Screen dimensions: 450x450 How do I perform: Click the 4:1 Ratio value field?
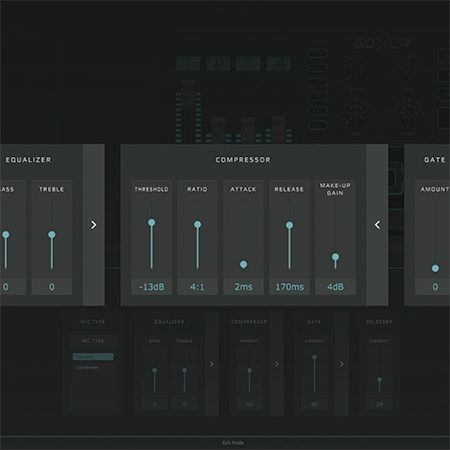pos(197,287)
